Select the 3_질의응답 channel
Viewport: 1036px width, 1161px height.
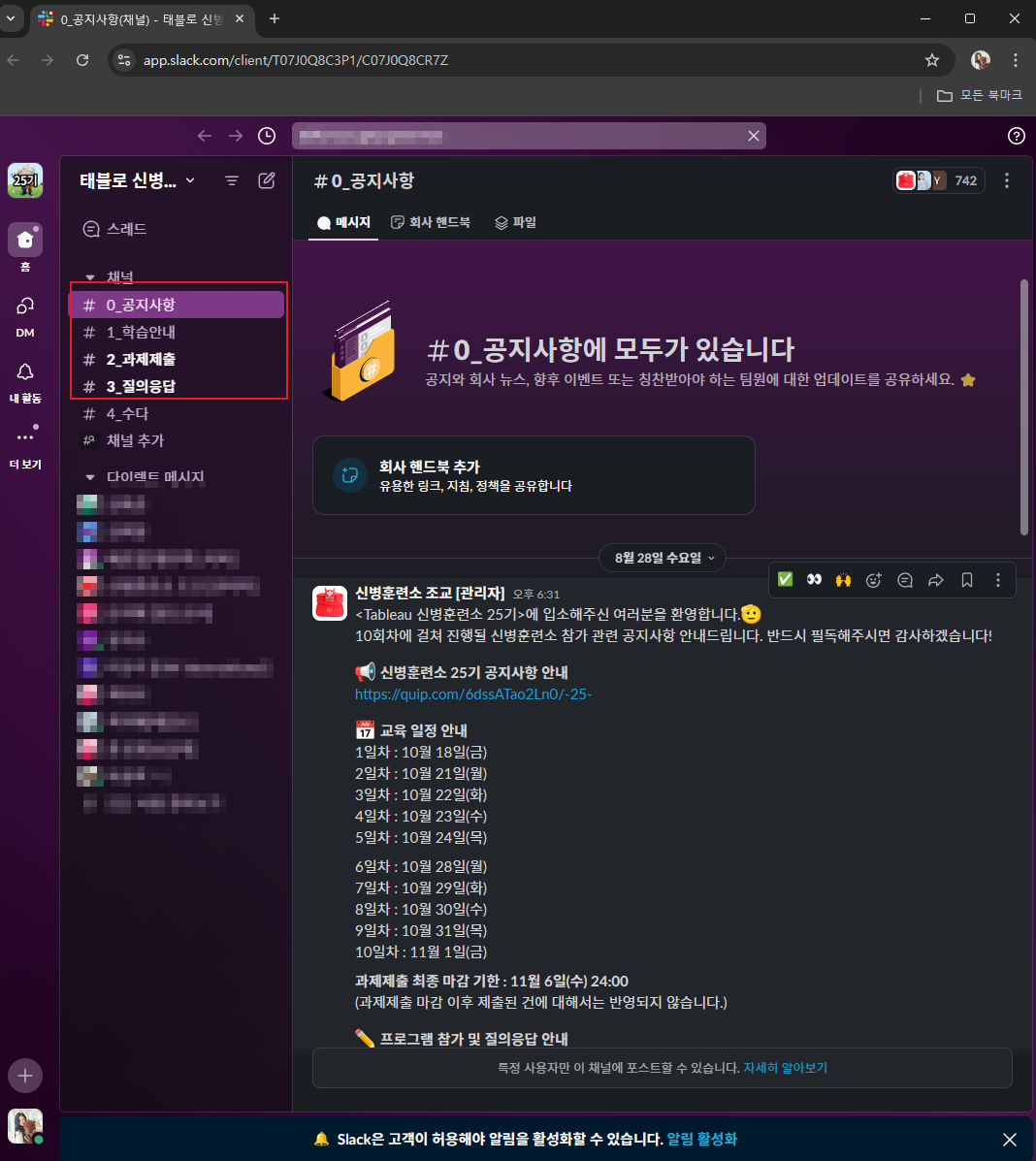tap(178, 386)
